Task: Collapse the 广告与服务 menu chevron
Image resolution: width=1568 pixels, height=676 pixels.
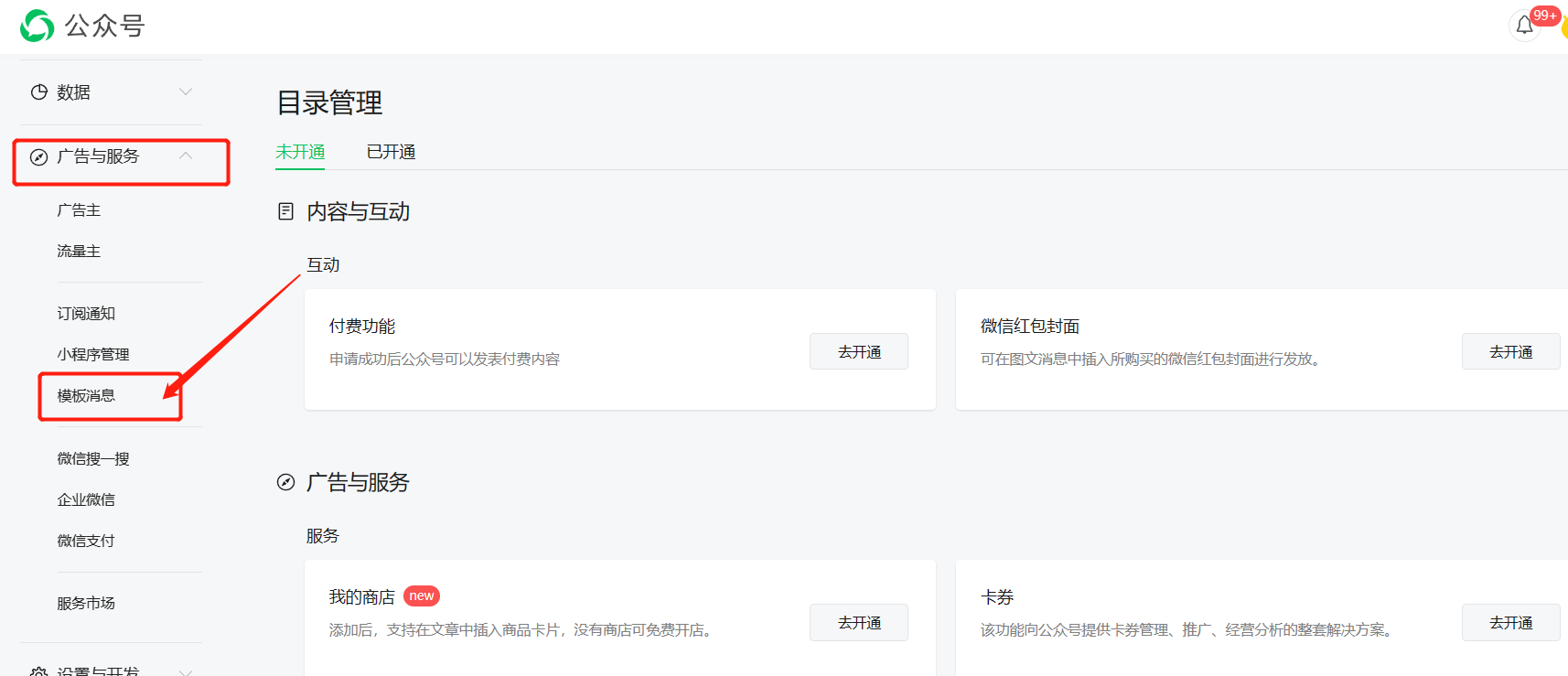Action: point(186,156)
